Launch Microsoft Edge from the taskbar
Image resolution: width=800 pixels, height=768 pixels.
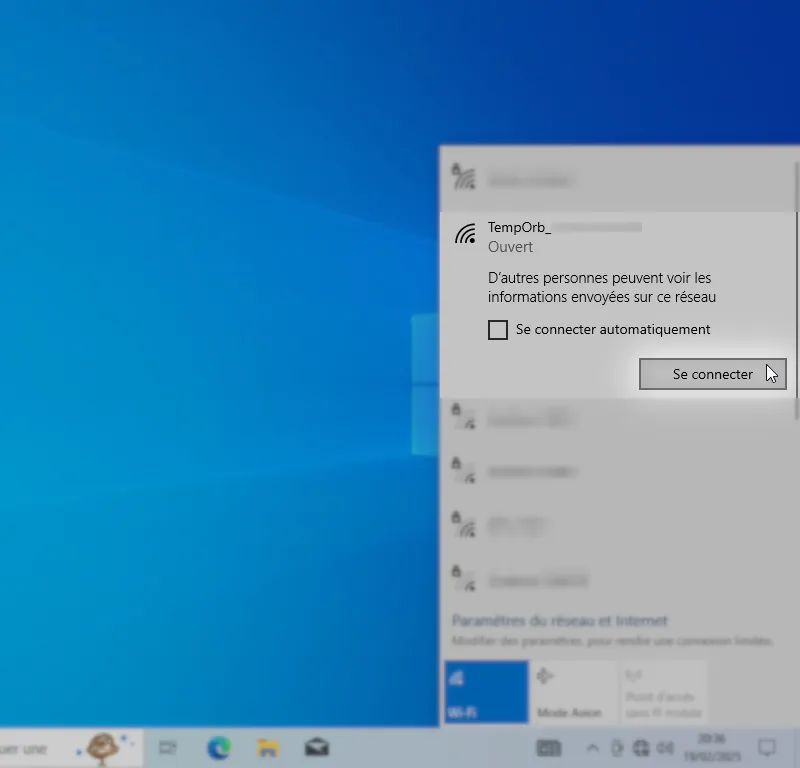219,748
